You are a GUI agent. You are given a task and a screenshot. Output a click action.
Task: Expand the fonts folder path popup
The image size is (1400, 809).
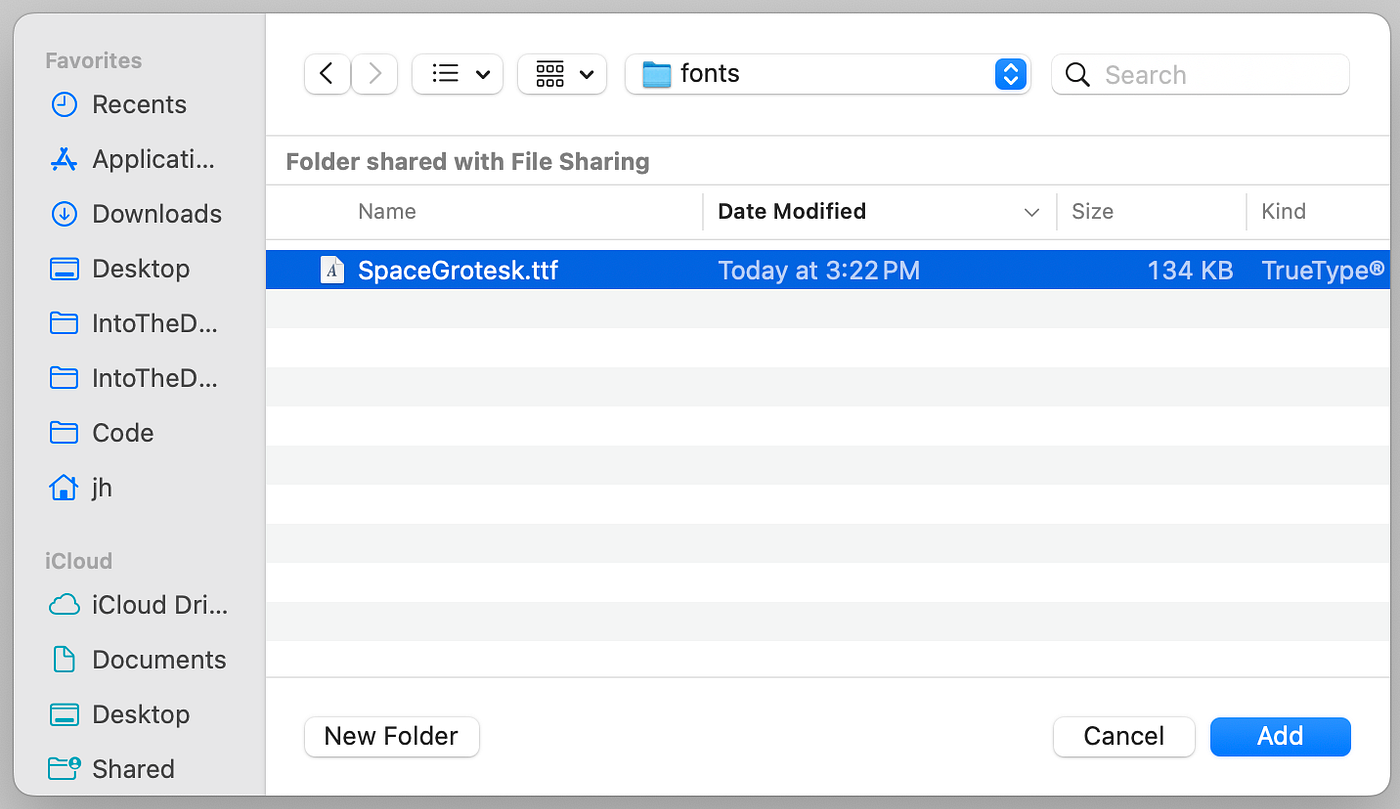1010,74
